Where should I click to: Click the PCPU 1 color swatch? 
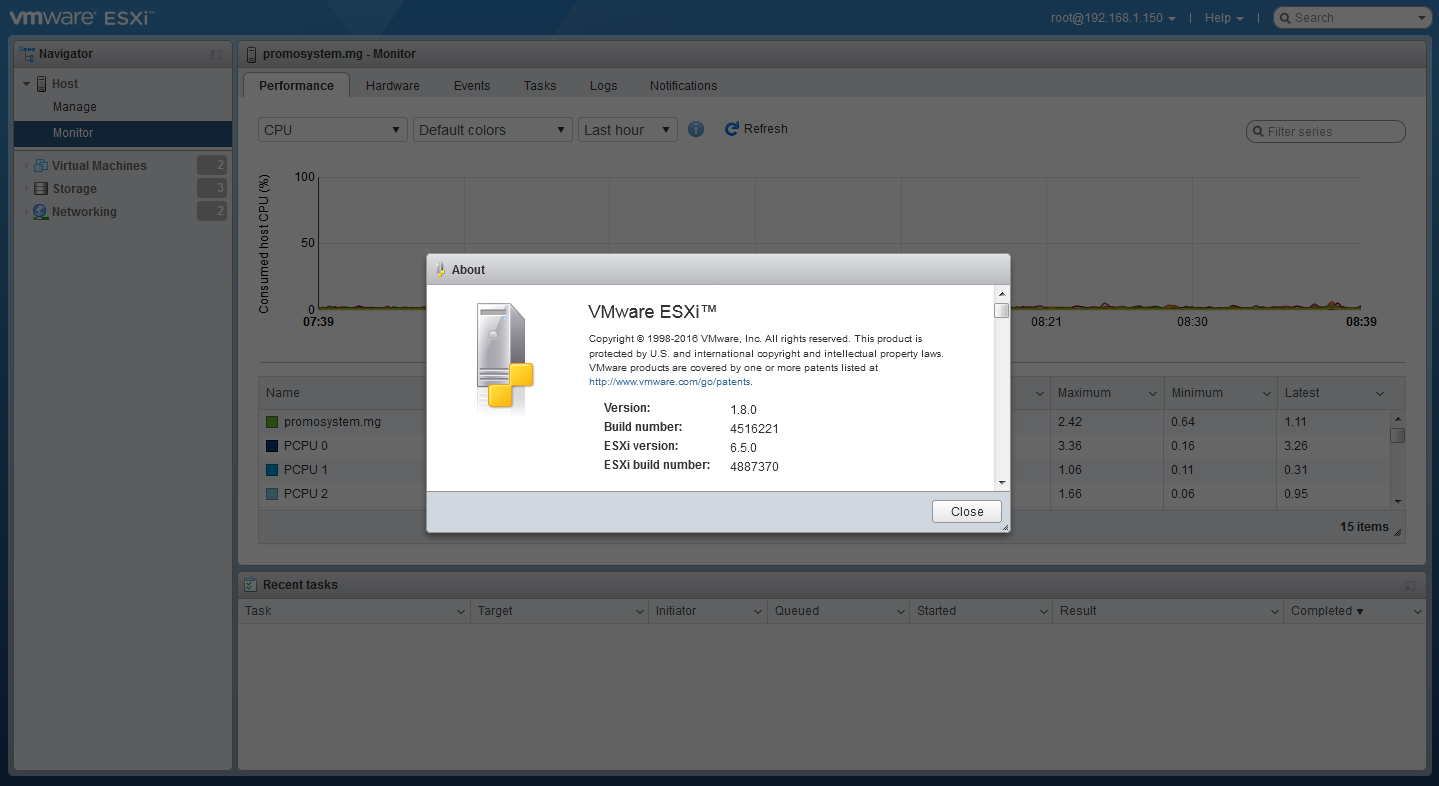tap(272, 470)
